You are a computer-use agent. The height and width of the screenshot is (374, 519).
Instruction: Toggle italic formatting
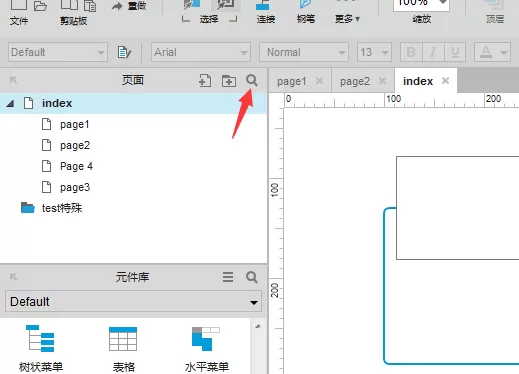(433, 52)
